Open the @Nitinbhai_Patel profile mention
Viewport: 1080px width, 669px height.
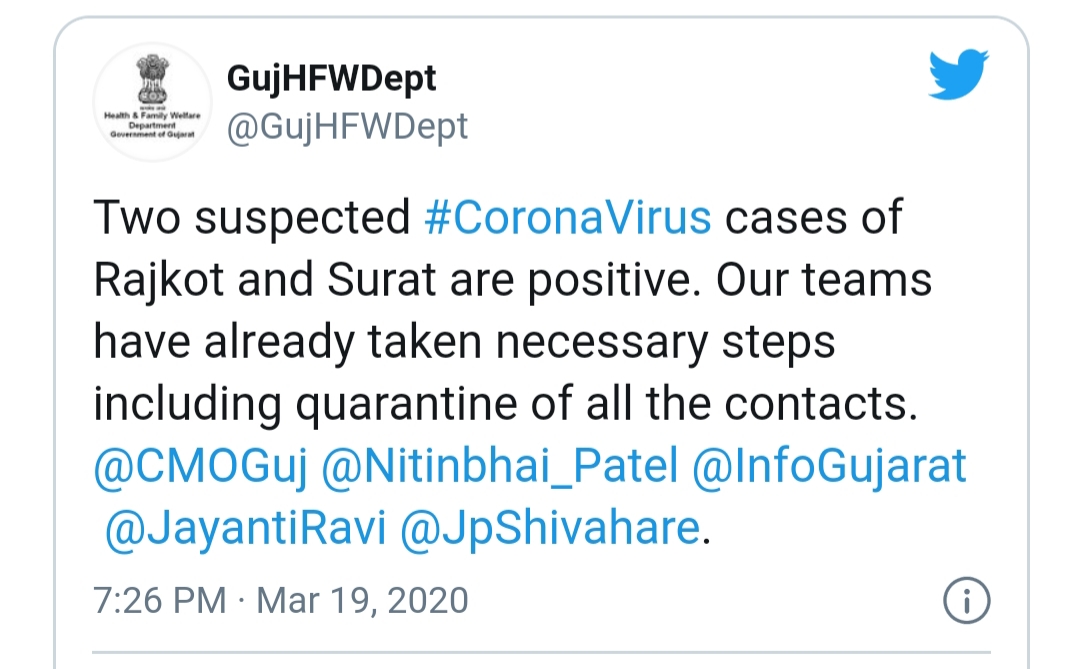[499, 467]
